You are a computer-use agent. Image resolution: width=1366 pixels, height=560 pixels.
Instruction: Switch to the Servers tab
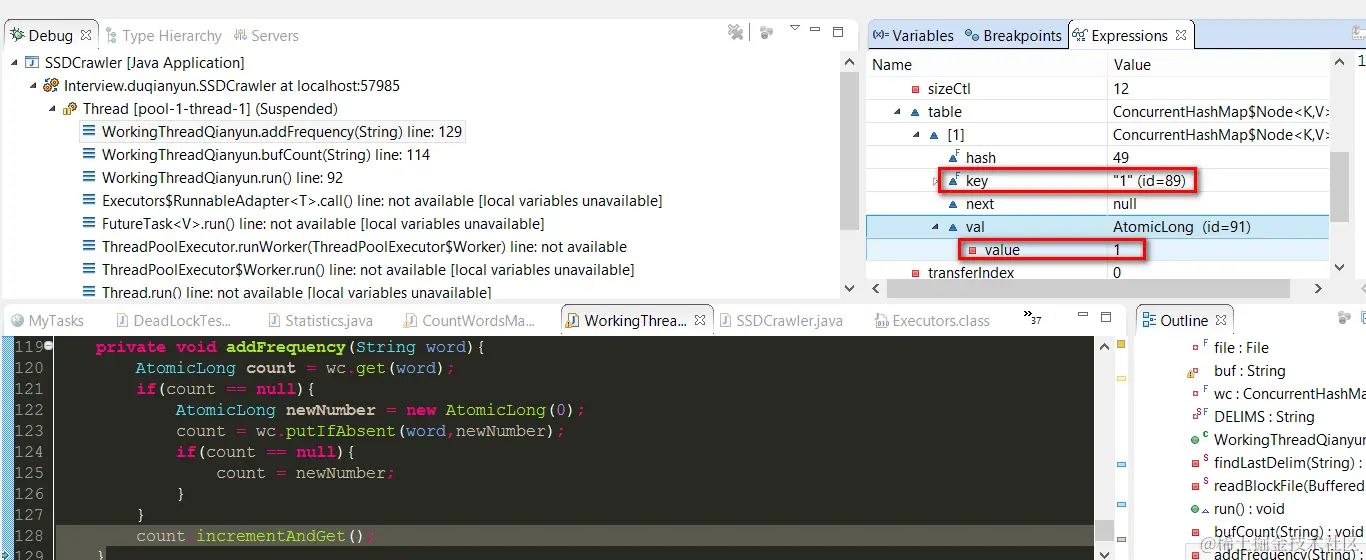pyautogui.click(x=266, y=35)
